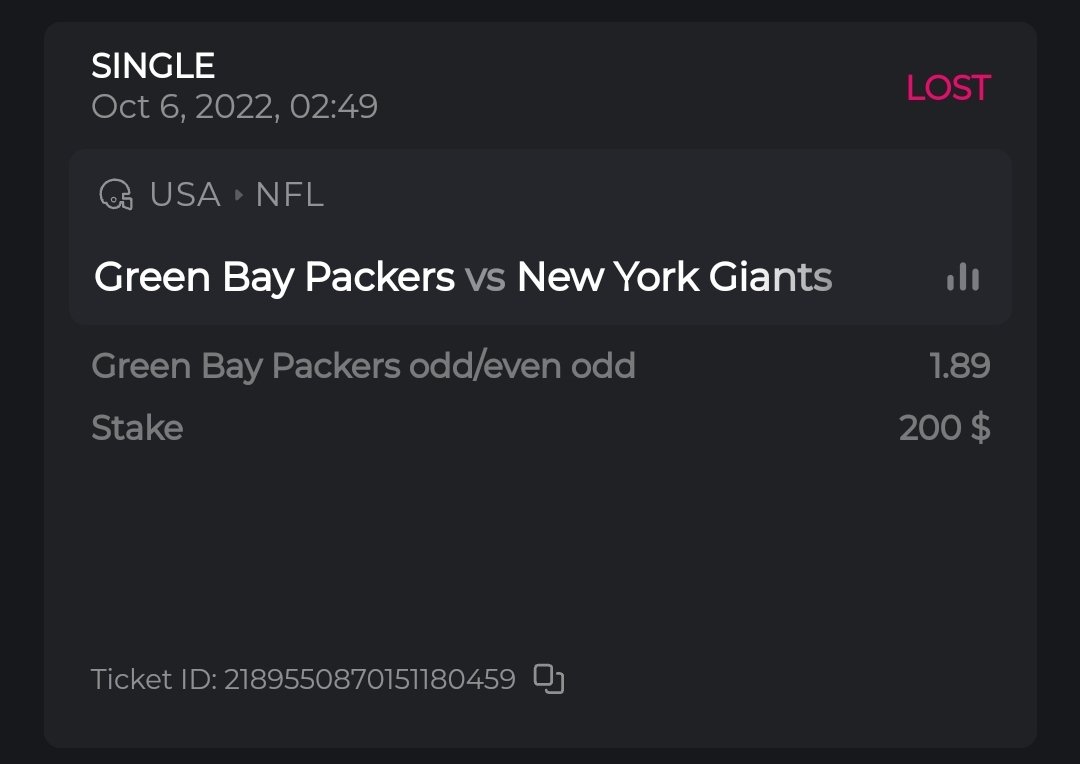Select the ticket ID number 2189550870151180459
This screenshot has height=764, width=1080.
click(369, 680)
